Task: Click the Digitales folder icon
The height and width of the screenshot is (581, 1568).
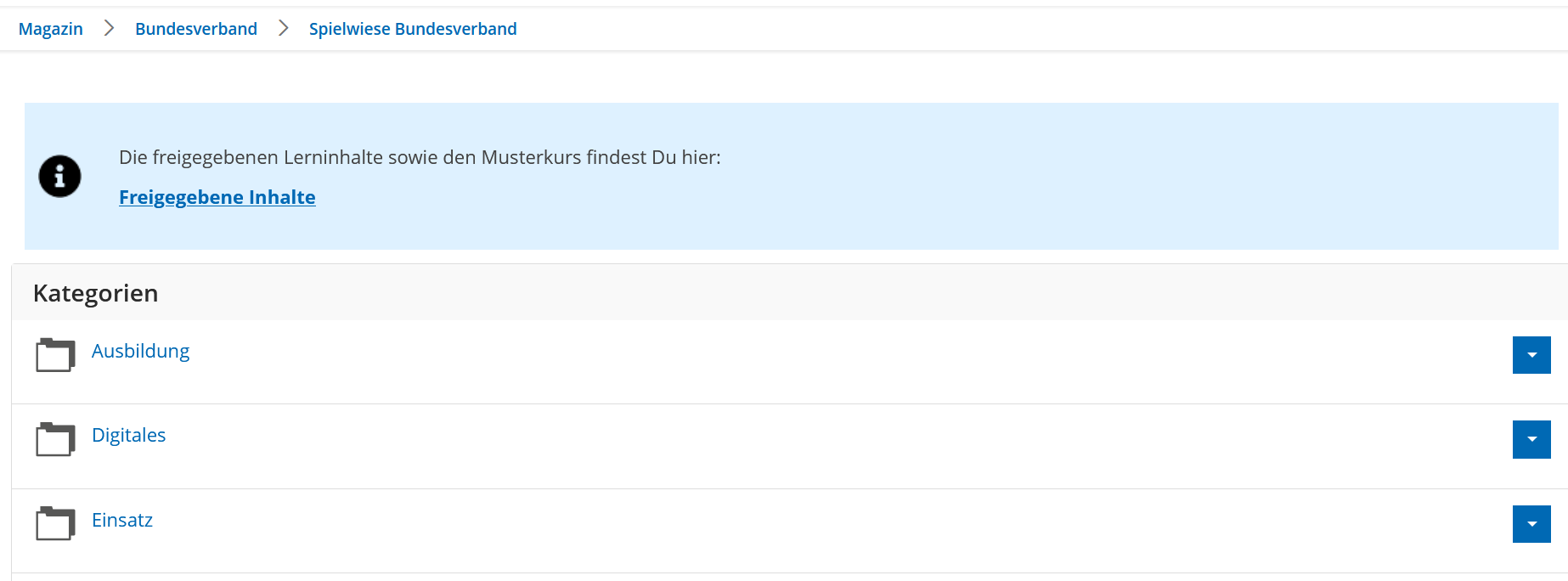Action: point(55,439)
